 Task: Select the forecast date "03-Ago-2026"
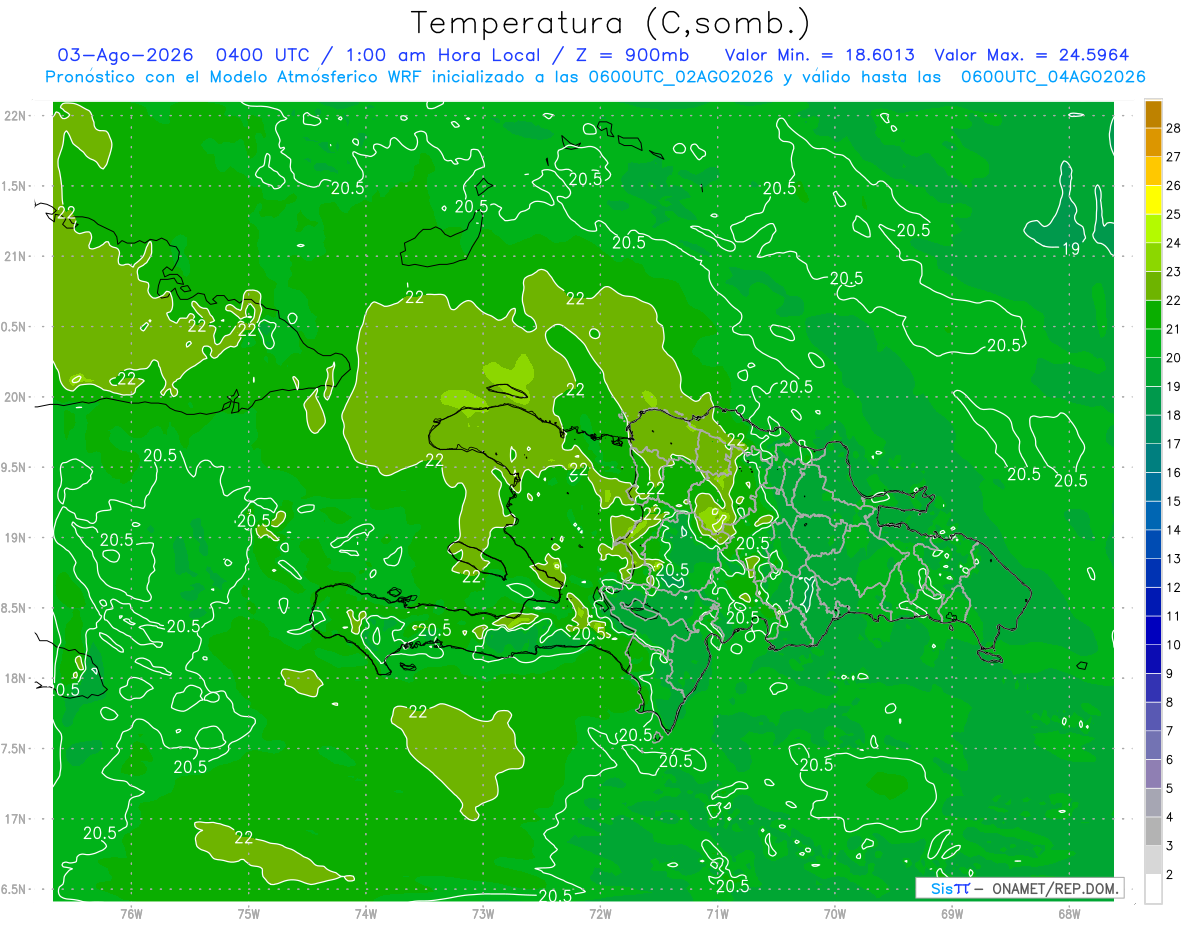[125, 55]
